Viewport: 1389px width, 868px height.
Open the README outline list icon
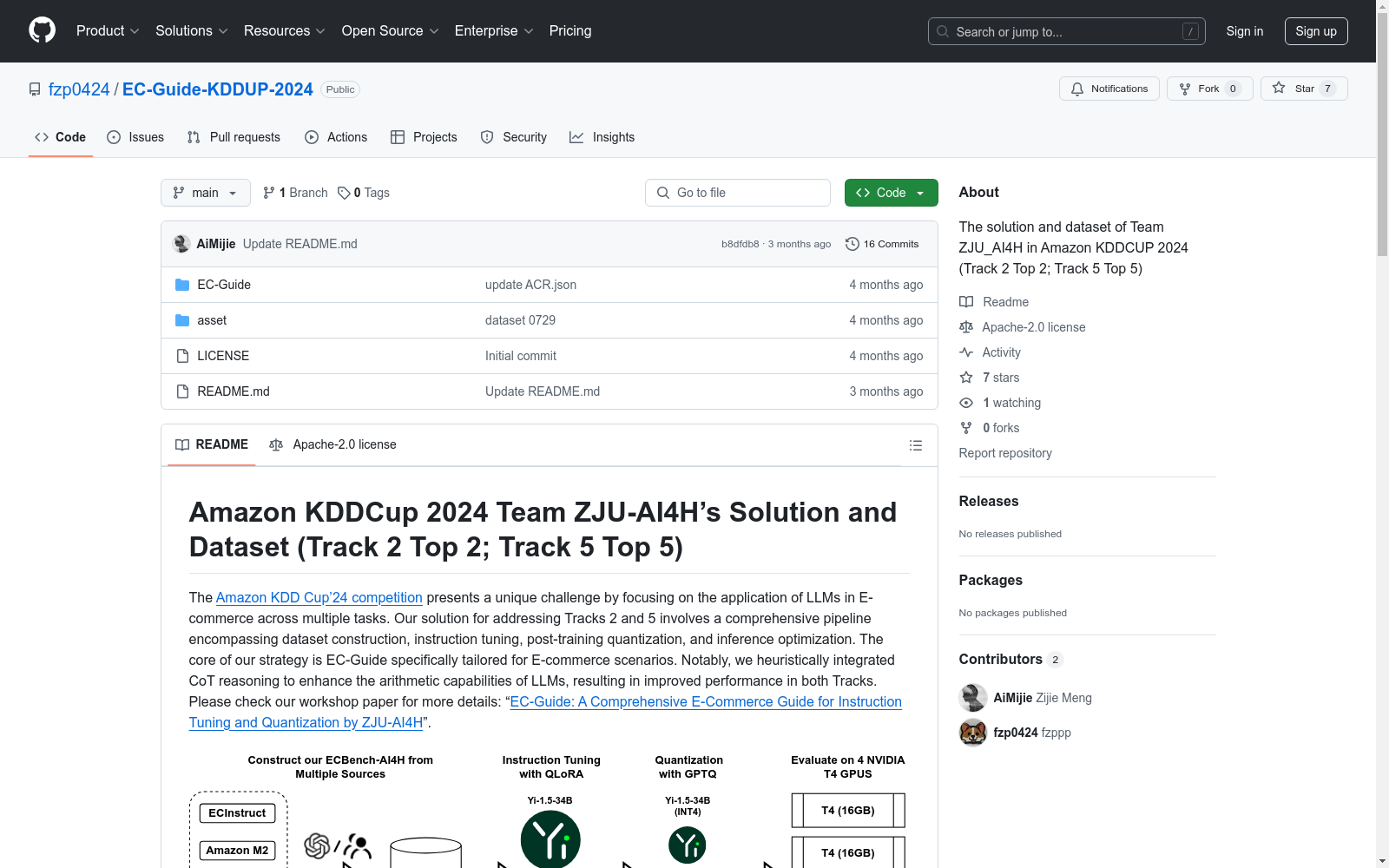coord(916,445)
